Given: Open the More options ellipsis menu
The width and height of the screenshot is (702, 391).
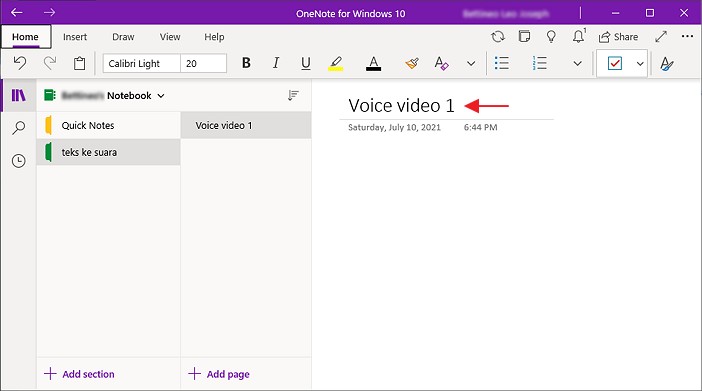Looking at the screenshot, I should tap(687, 36).
